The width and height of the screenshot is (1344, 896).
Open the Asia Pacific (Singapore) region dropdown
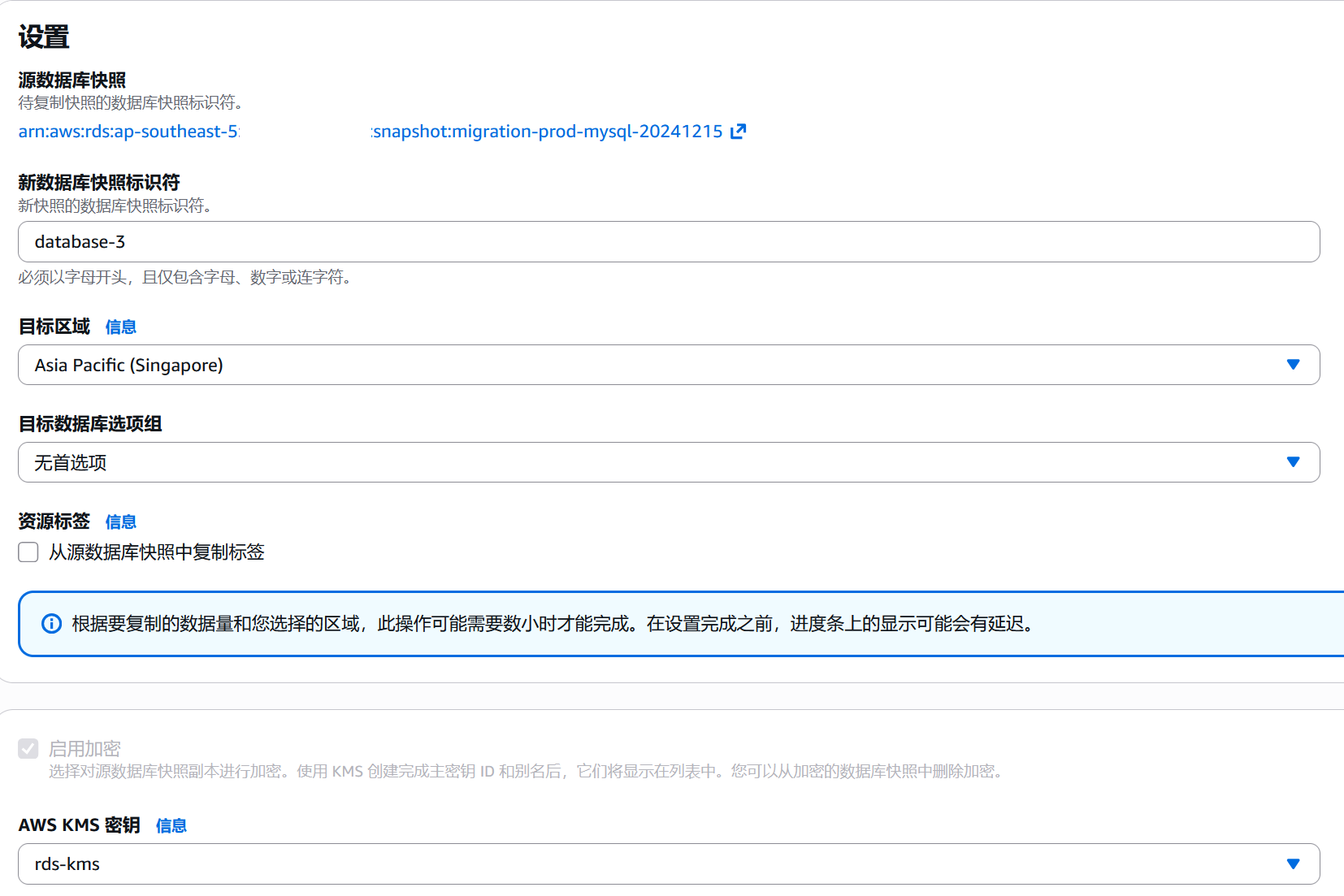(650, 365)
